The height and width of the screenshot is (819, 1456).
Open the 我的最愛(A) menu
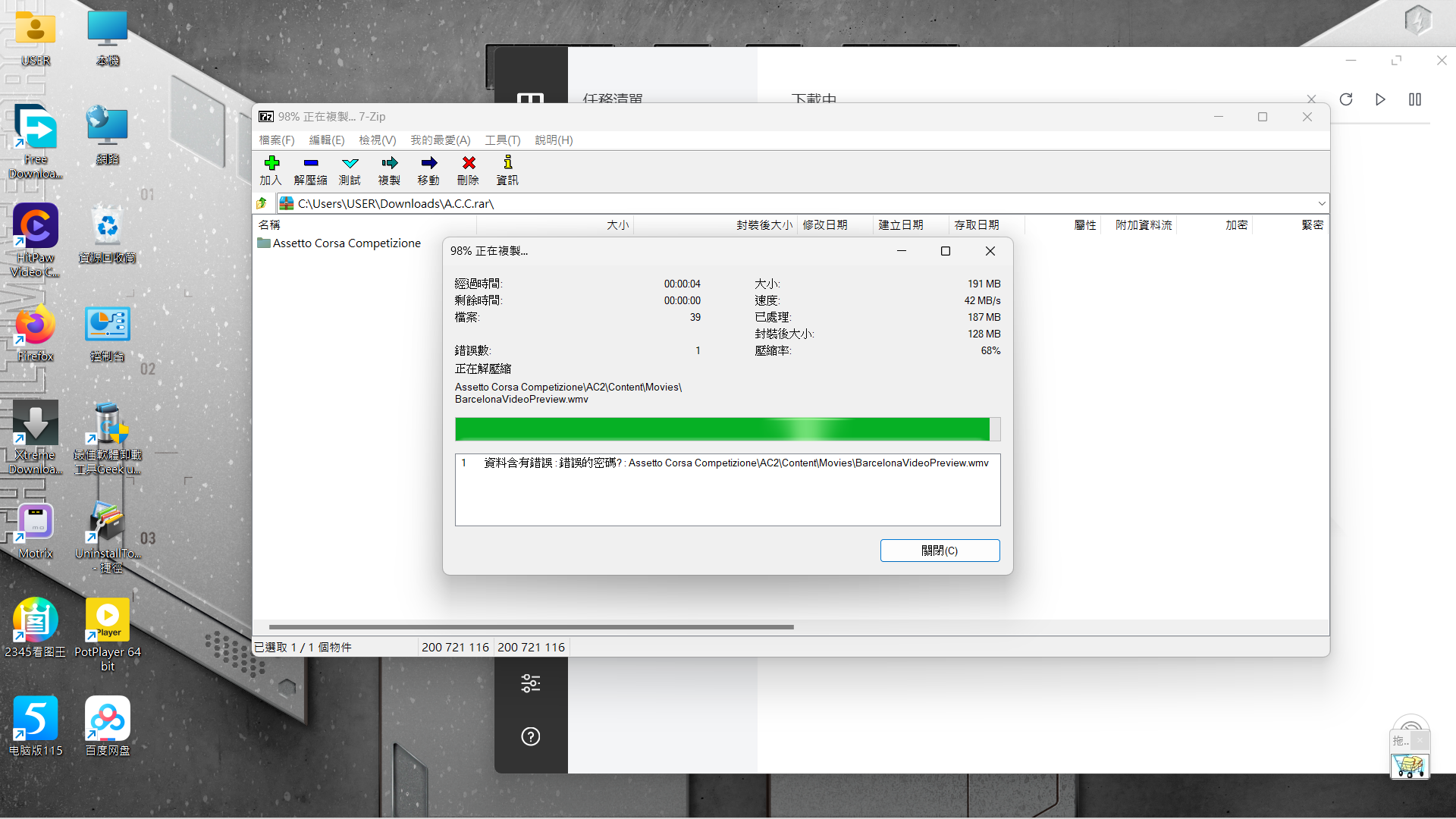[x=441, y=140]
